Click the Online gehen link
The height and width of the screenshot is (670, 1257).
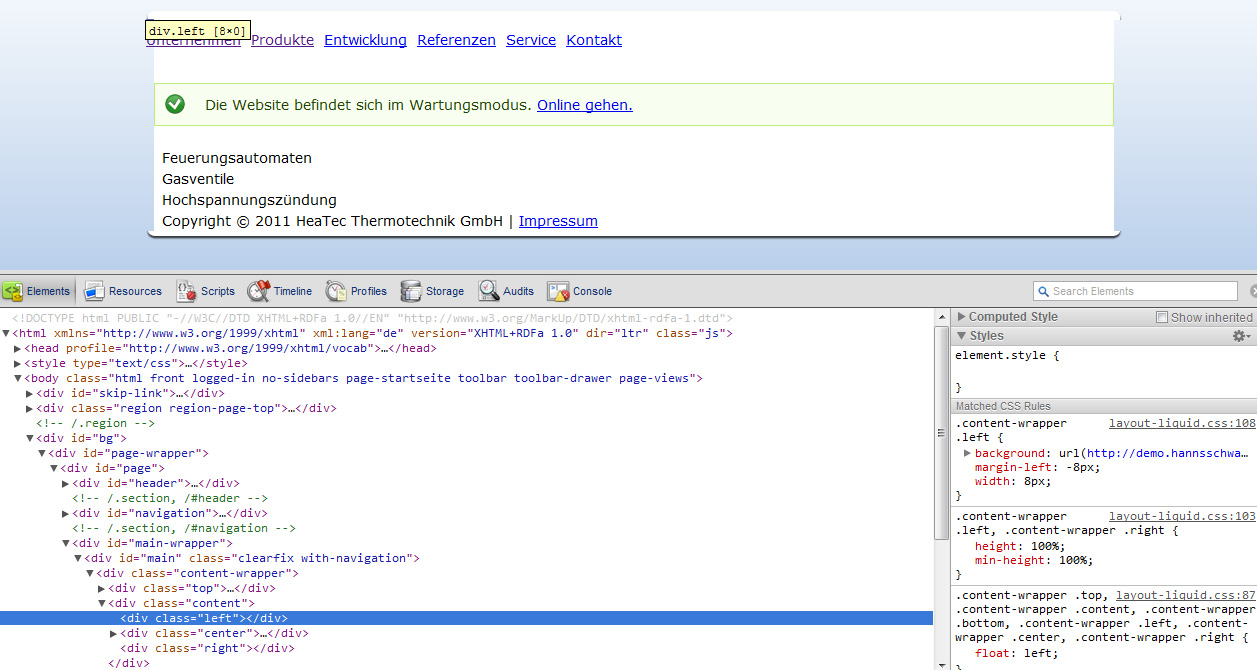pyautogui.click(x=585, y=105)
